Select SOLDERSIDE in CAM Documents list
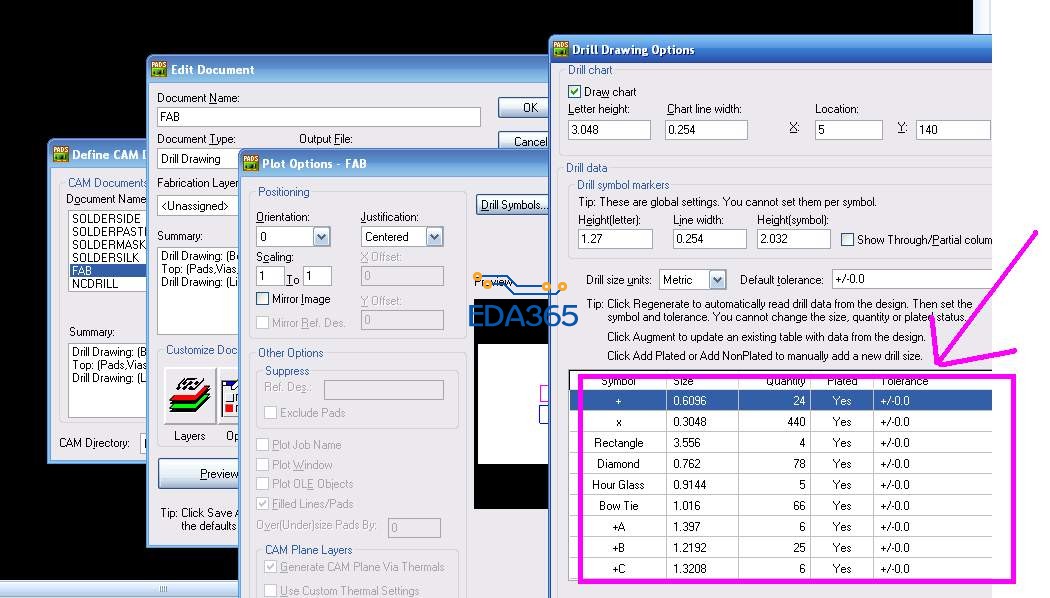Image resolution: width=1050 pixels, height=598 pixels. 107,218
